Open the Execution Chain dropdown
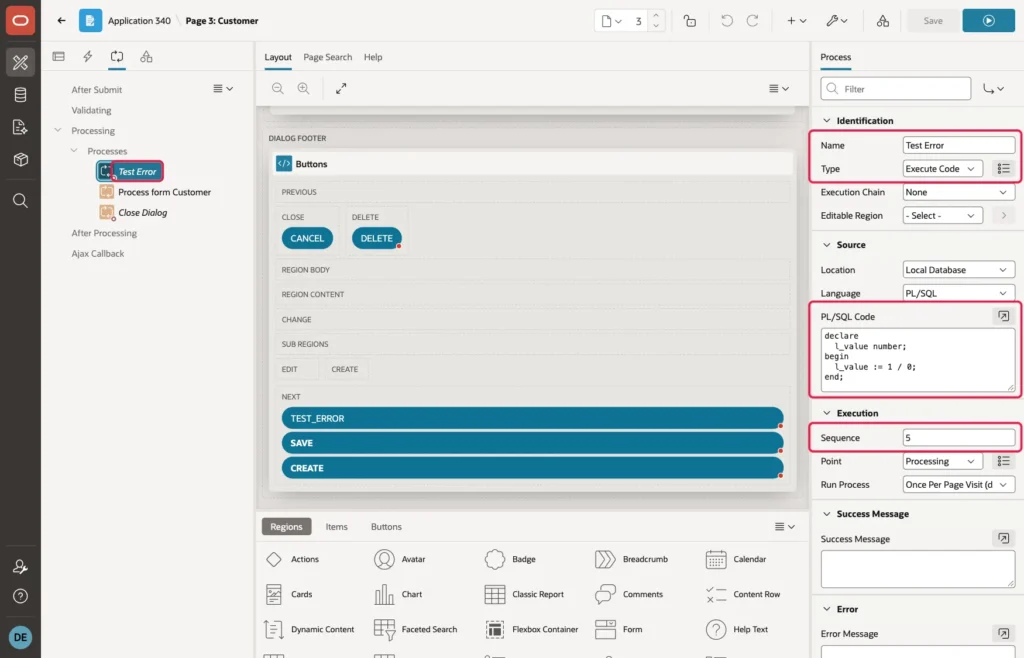This screenshot has width=1024, height=658. [x=958, y=192]
